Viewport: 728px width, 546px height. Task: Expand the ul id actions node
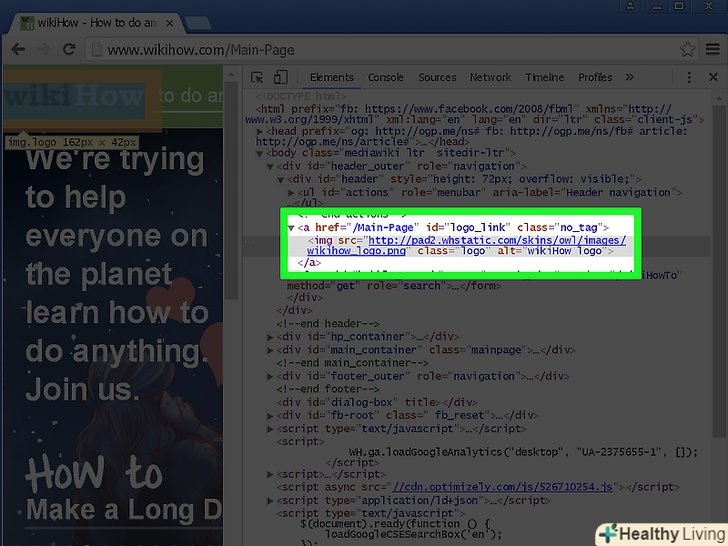tap(291, 192)
